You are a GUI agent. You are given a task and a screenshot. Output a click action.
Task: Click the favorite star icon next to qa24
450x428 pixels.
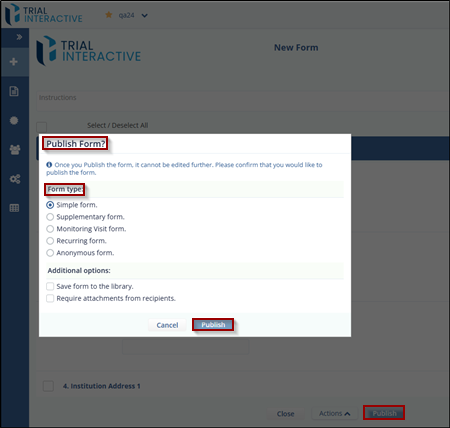click(x=109, y=15)
